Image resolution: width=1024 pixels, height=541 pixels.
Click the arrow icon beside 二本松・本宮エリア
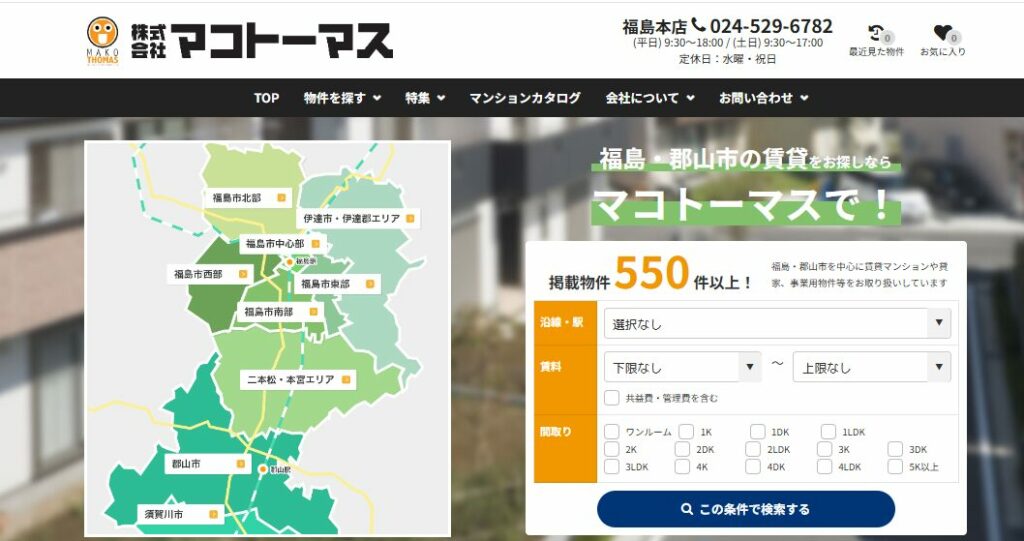[x=345, y=380]
